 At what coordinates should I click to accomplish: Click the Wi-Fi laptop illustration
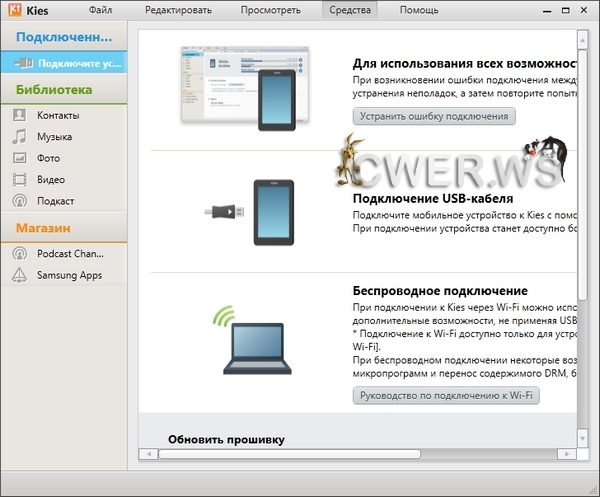pos(252,340)
